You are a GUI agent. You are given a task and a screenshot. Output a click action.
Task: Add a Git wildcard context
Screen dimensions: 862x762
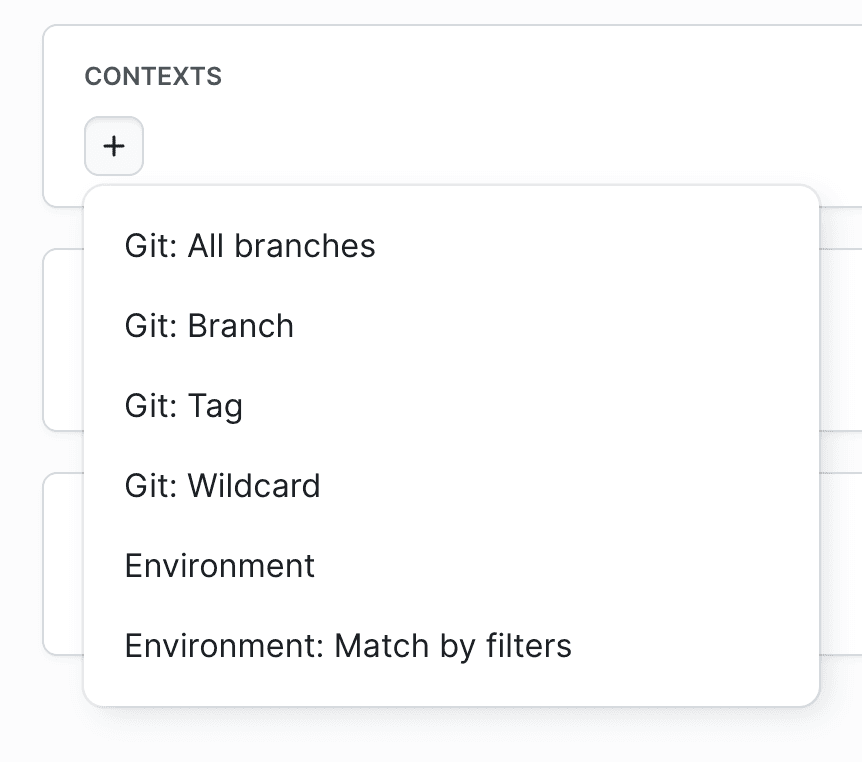pyautogui.click(x=222, y=486)
